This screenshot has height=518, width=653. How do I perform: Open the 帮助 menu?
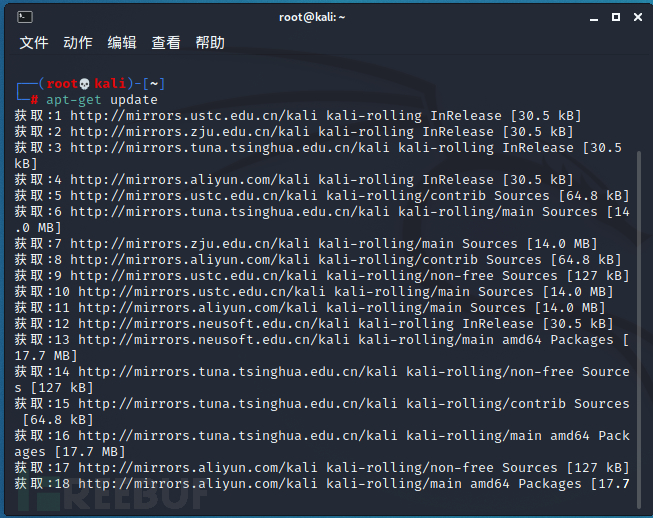click(x=210, y=42)
